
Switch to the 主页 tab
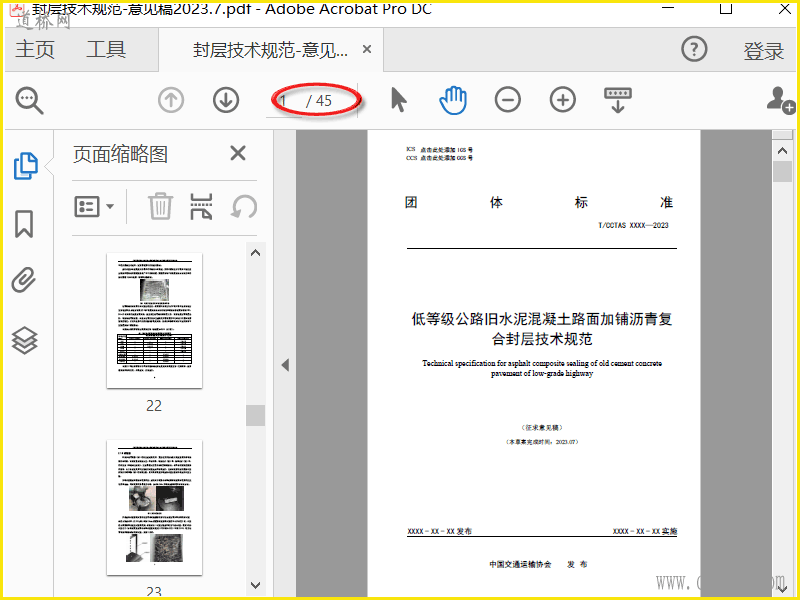pyautogui.click(x=35, y=49)
